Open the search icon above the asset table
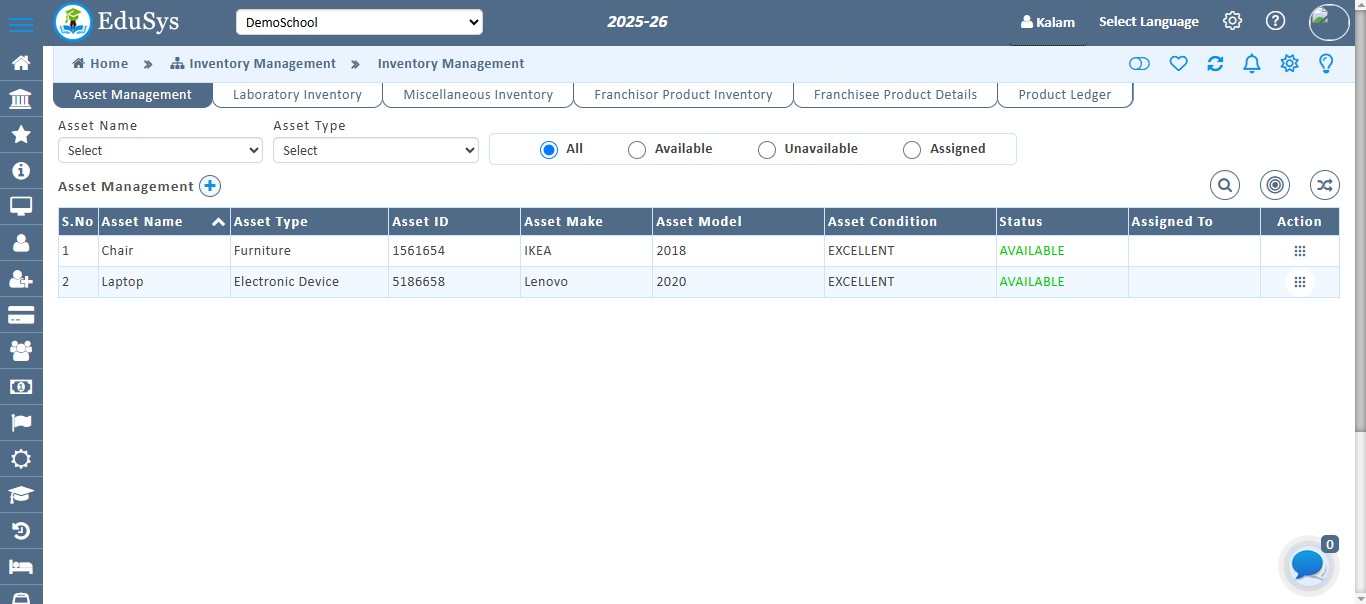The height and width of the screenshot is (604, 1366). 1224,185
